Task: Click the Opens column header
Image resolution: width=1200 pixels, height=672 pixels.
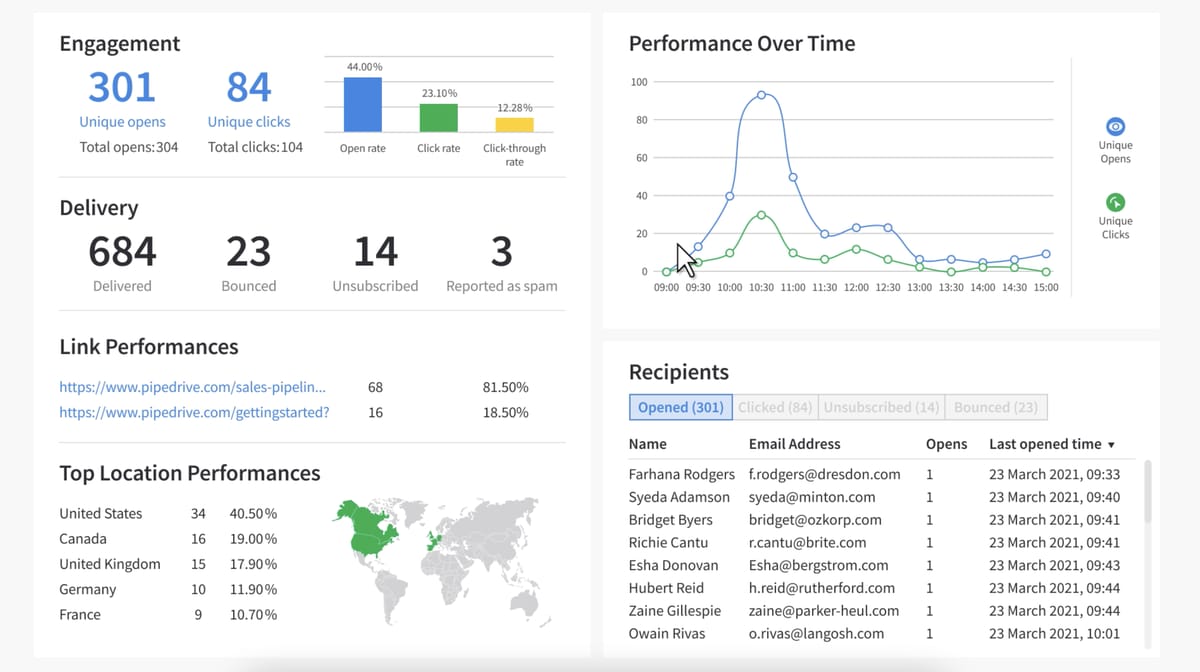Action: [946, 444]
